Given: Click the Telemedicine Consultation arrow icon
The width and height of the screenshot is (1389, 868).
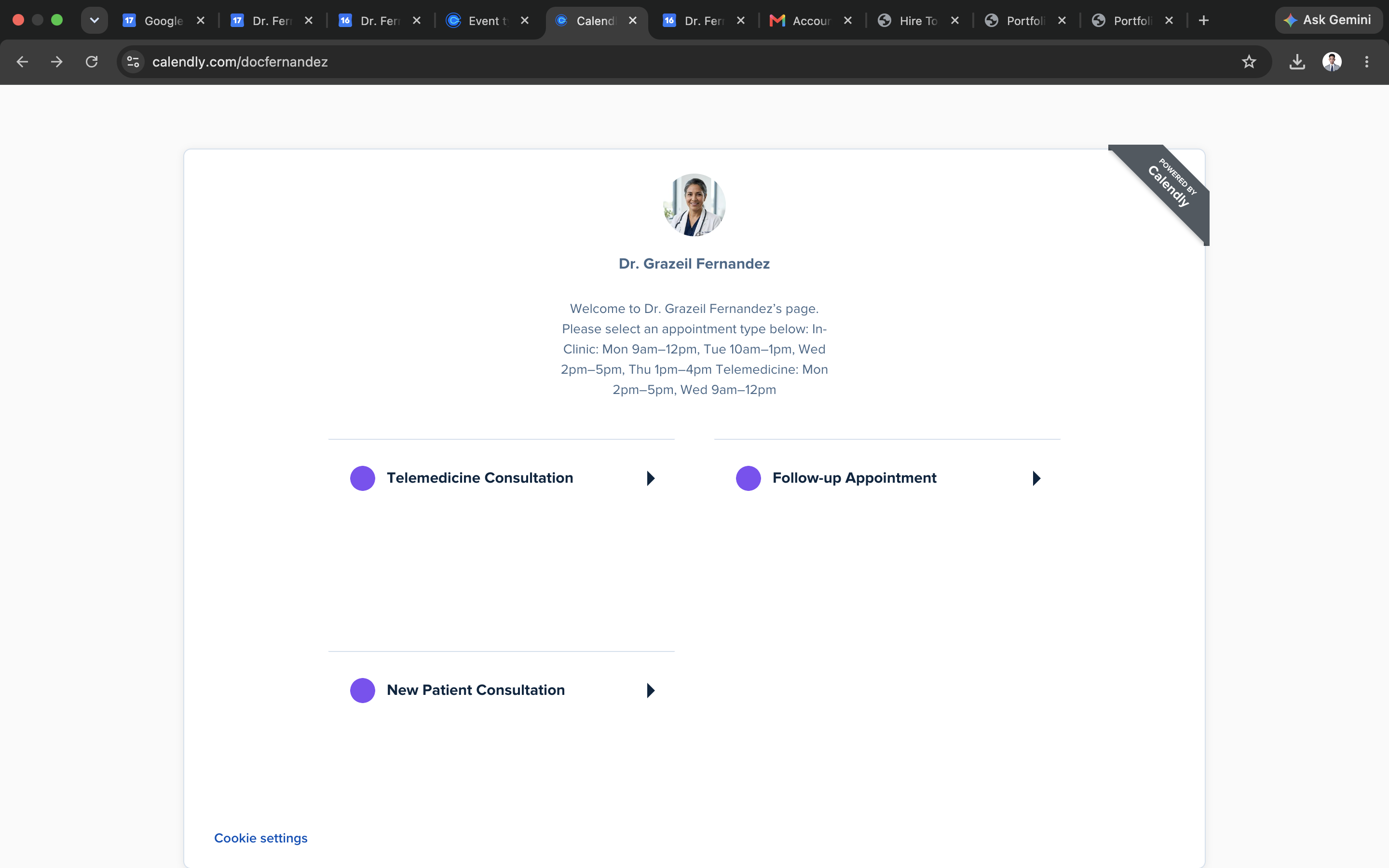Looking at the screenshot, I should click(x=650, y=478).
